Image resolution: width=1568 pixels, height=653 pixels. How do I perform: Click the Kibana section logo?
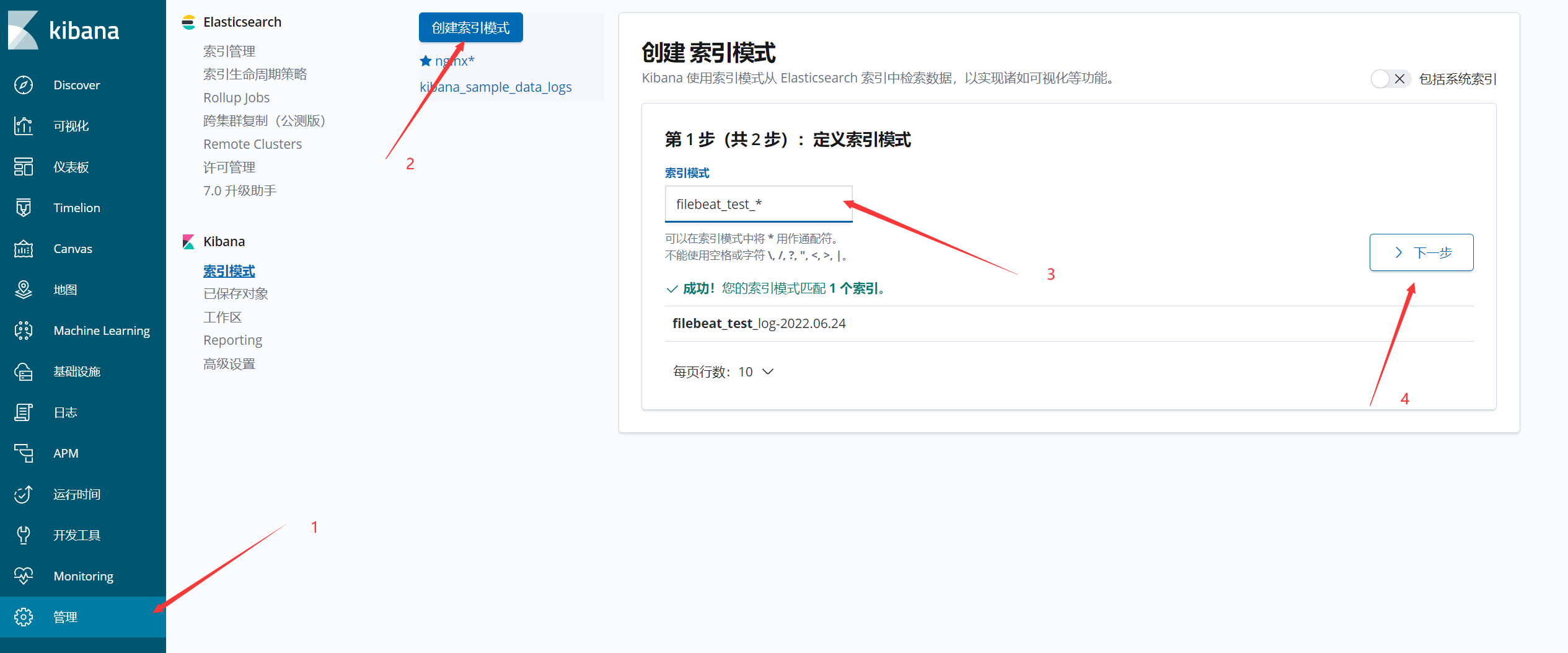click(x=188, y=242)
